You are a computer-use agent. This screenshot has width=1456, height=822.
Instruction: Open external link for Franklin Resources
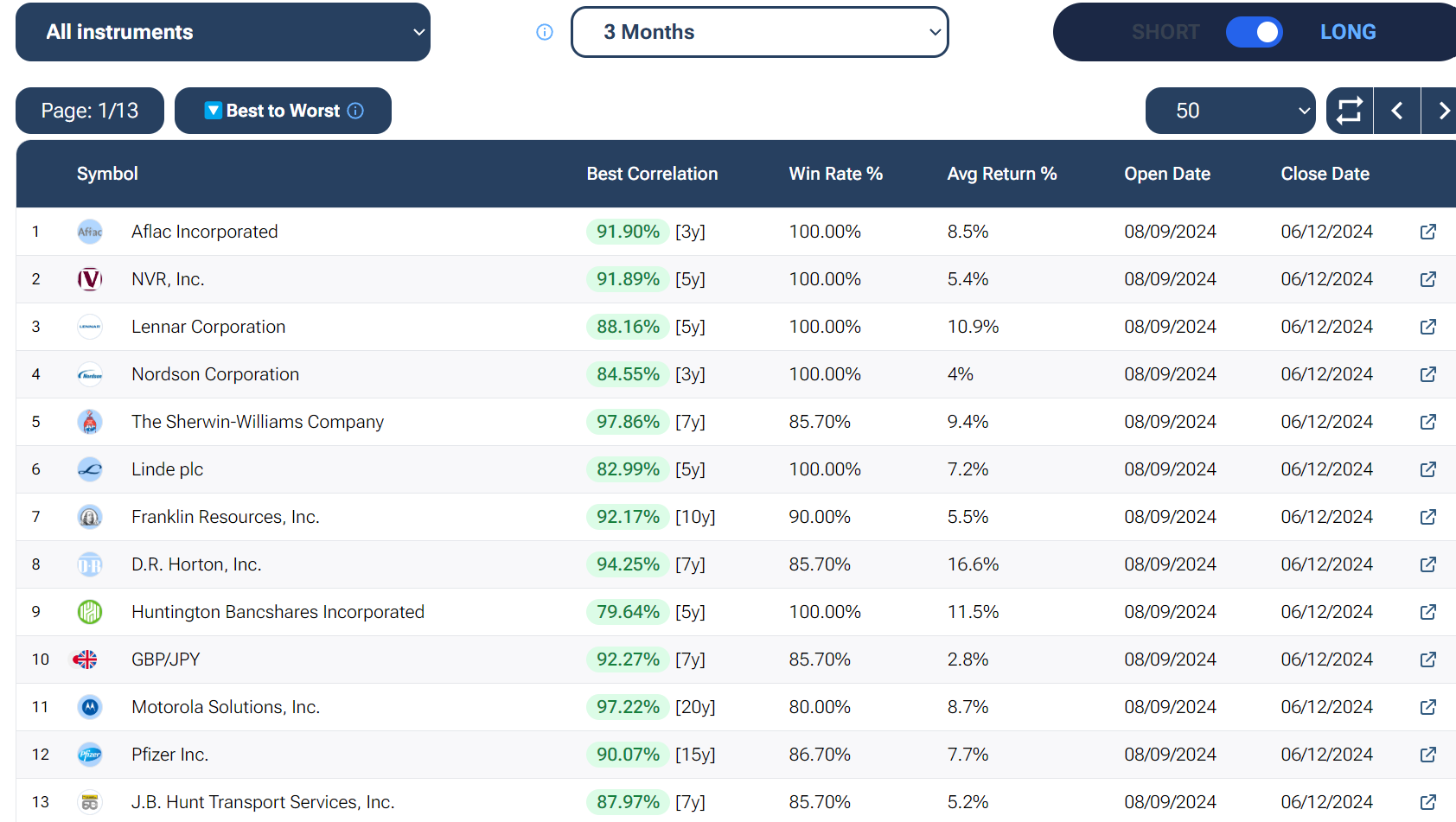pyautogui.click(x=1428, y=517)
